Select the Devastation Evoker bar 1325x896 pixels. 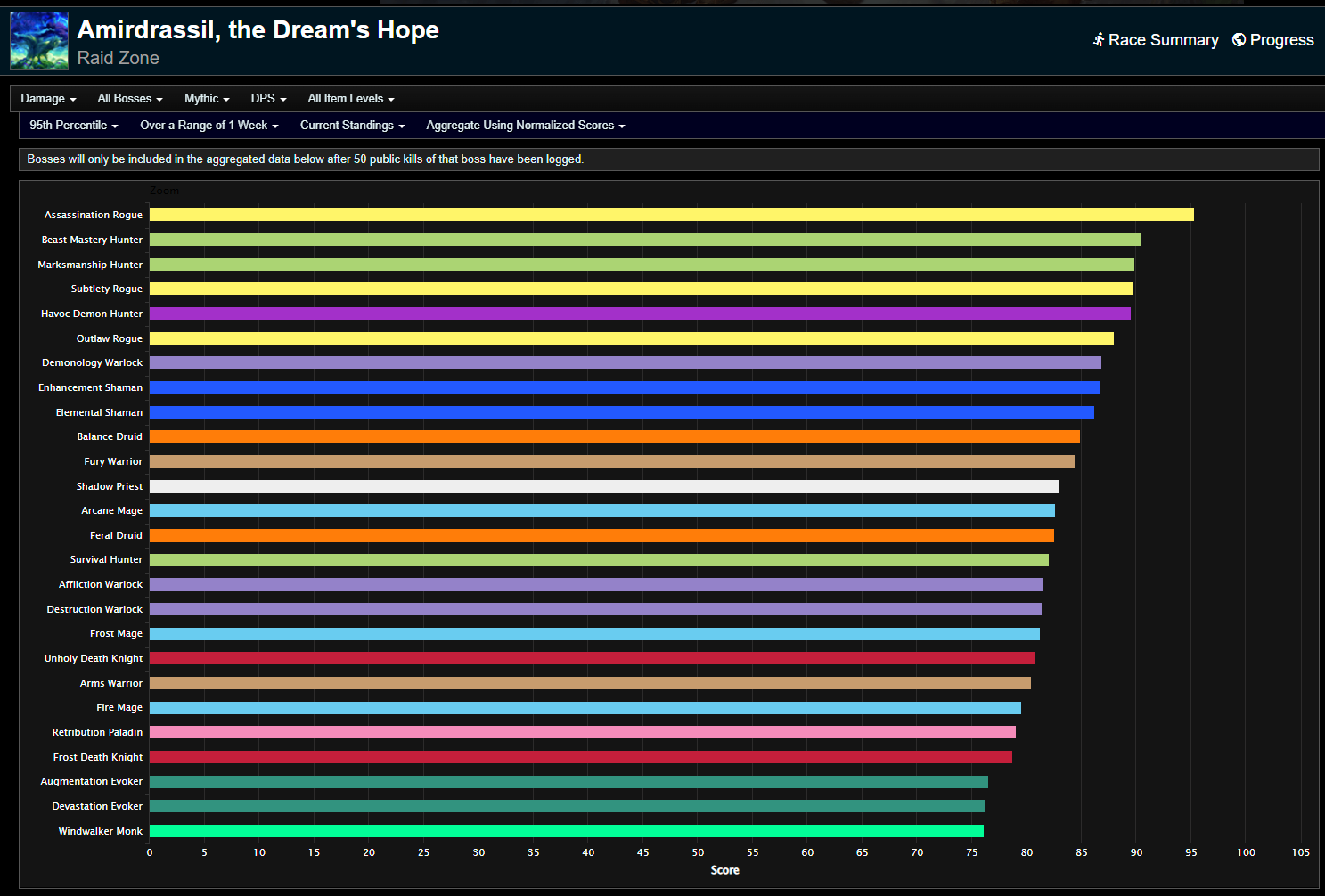click(x=567, y=806)
